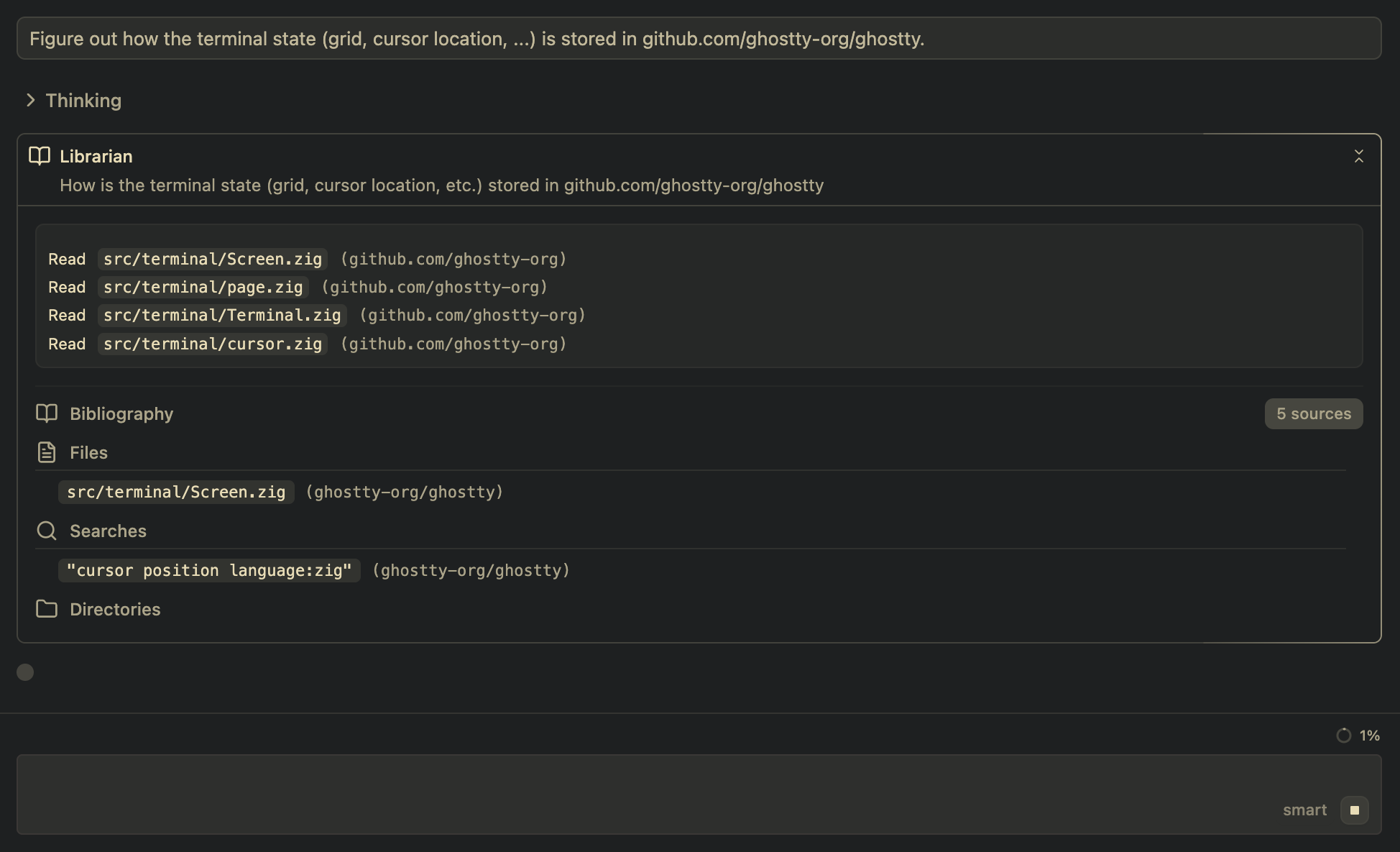Click the Directories section label
The width and height of the screenshot is (1400, 852).
tap(115, 609)
